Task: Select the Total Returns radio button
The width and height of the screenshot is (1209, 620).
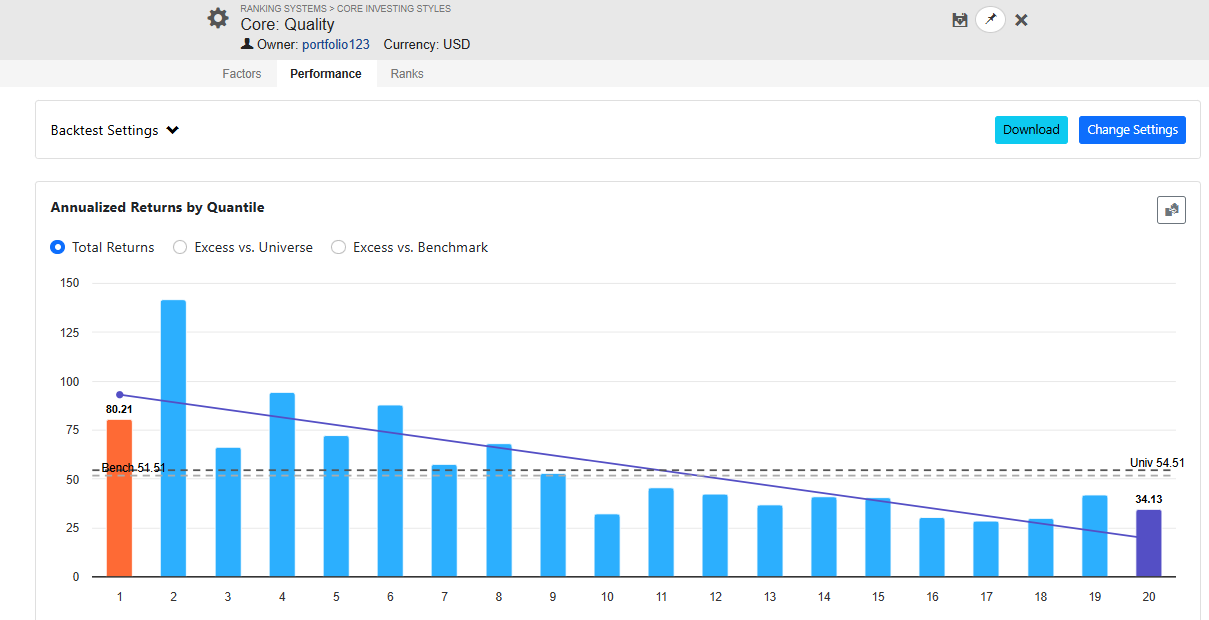Action: pos(58,247)
